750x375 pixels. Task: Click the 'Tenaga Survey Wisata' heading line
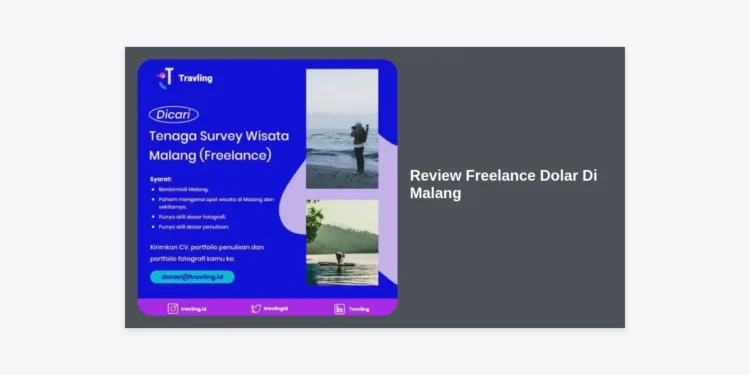[x=219, y=136]
